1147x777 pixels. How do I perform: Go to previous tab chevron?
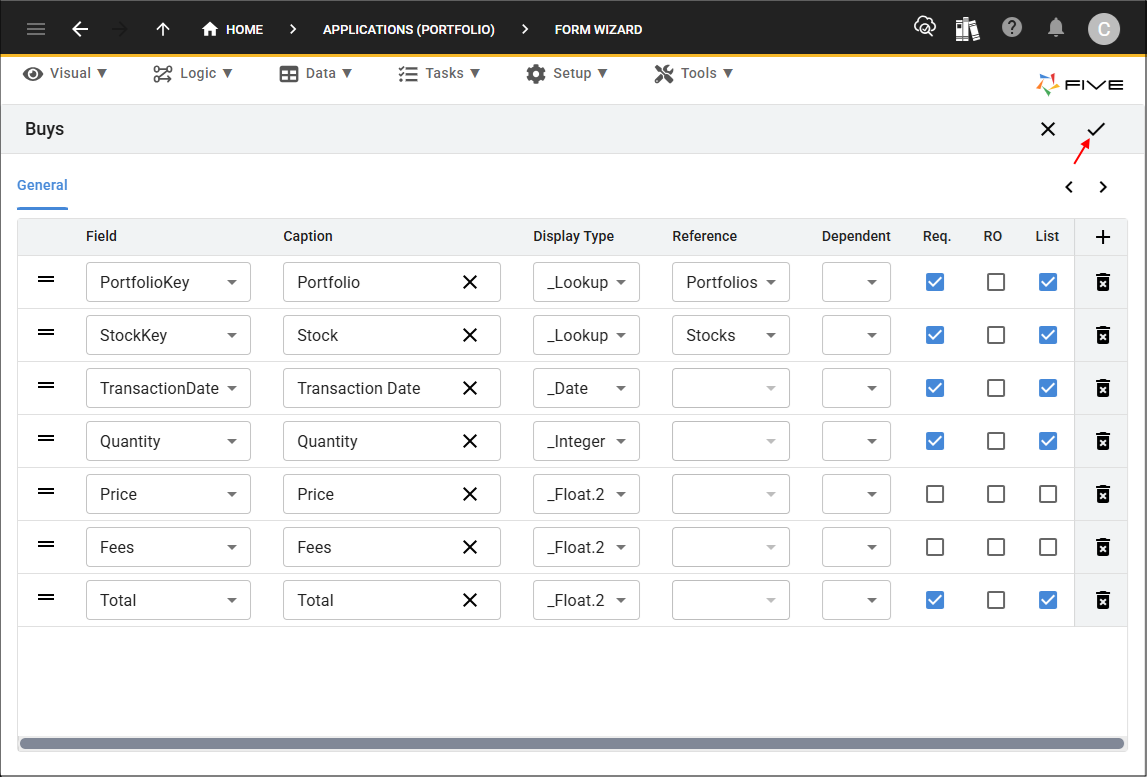pos(1069,187)
